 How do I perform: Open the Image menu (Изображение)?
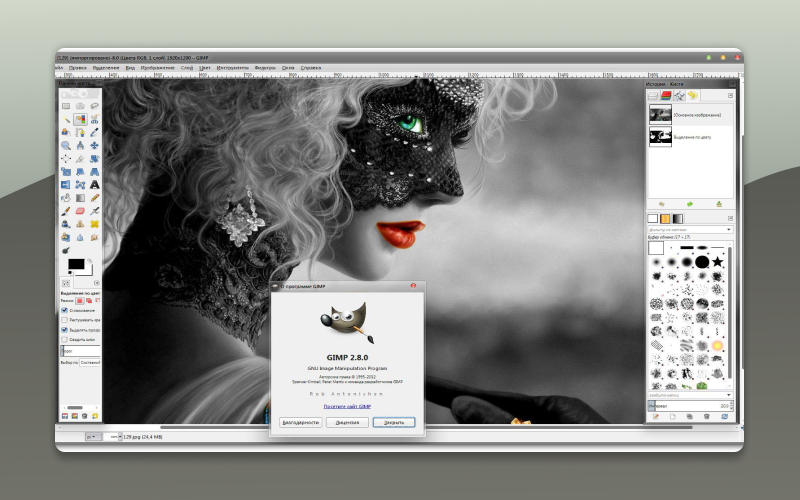click(x=158, y=67)
